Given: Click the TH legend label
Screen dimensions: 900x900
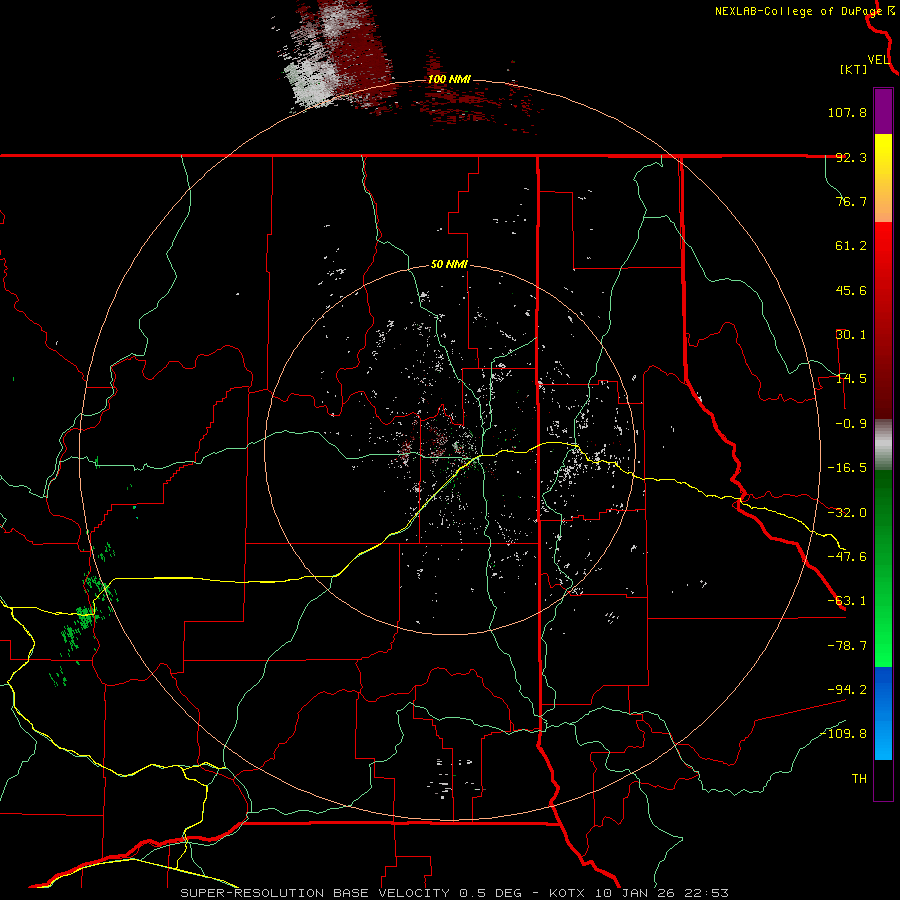Looking at the screenshot, I should pos(859,779).
